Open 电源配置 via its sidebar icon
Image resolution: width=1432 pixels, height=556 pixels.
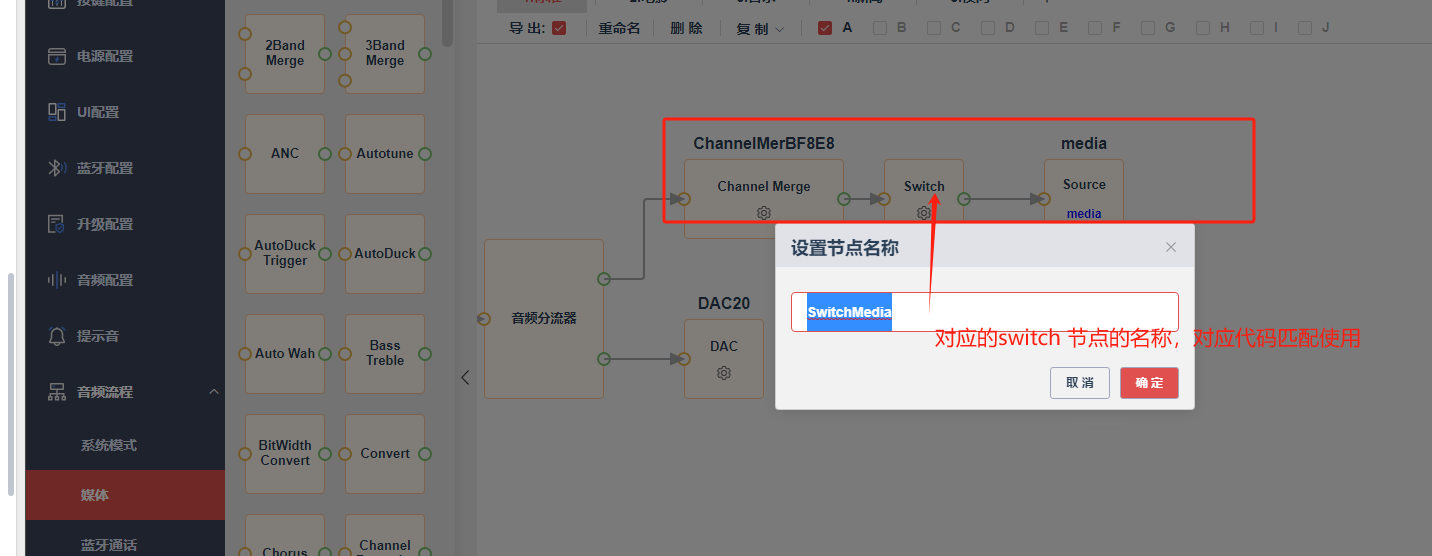click(x=57, y=56)
